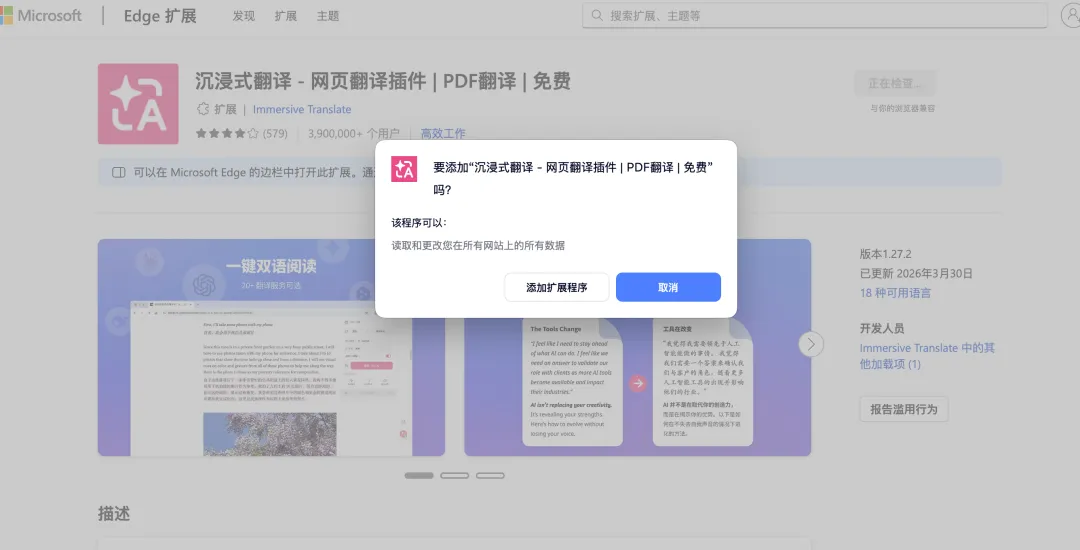Viewport: 1080px width, 550px height.
Task: Select the third carousel page indicator
Action: pos(490,475)
